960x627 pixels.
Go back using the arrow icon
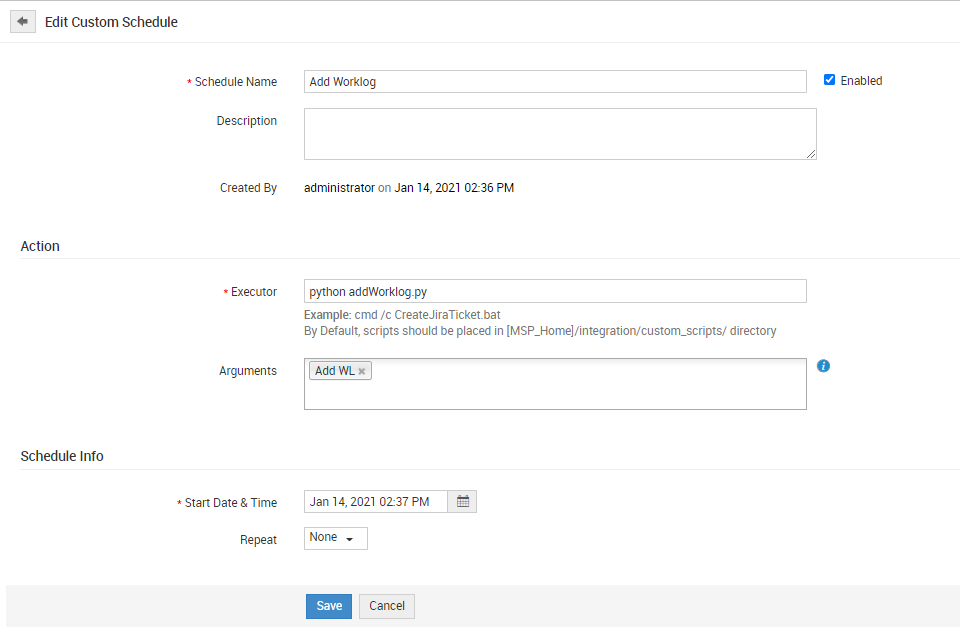pos(22,21)
